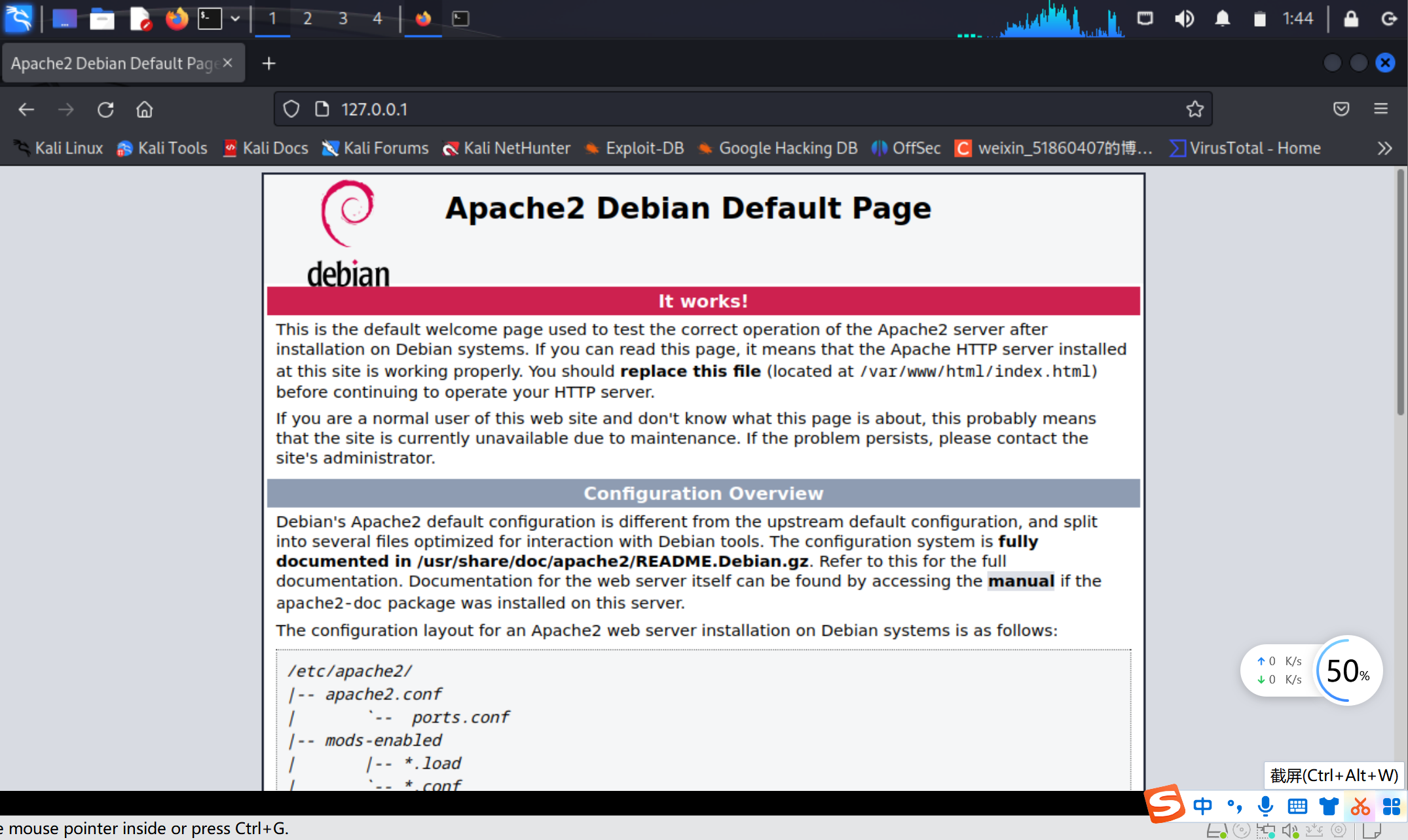Image resolution: width=1408 pixels, height=840 pixels.
Task: Open the on-screen keyboard icon
Action: [1297, 806]
